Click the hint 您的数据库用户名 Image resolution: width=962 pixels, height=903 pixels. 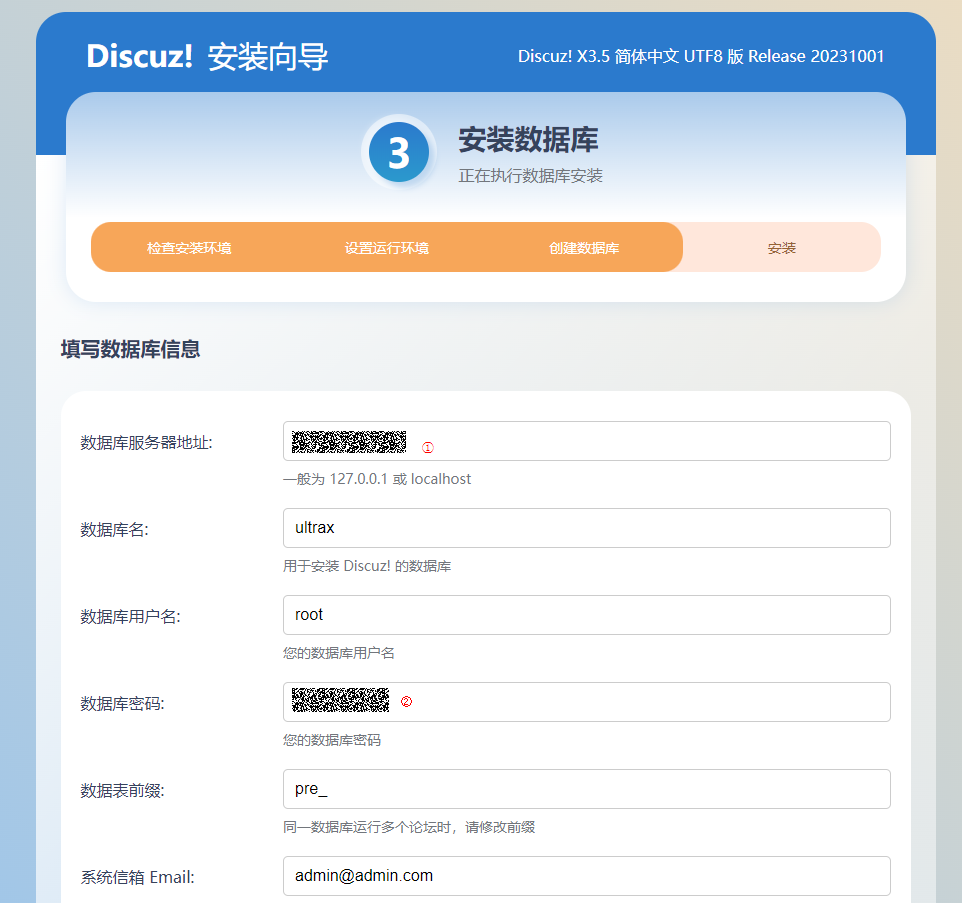click(x=339, y=653)
